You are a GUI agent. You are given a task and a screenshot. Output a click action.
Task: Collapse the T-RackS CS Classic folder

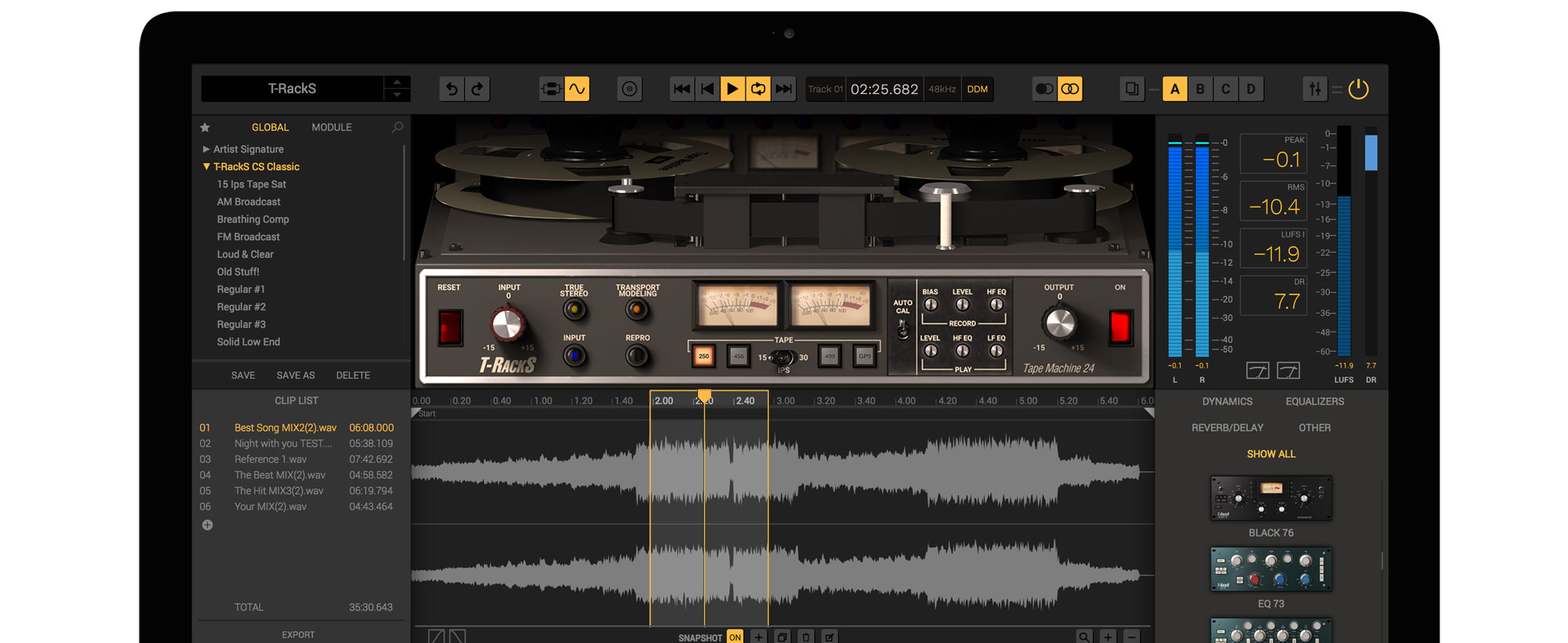(x=206, y=167)
